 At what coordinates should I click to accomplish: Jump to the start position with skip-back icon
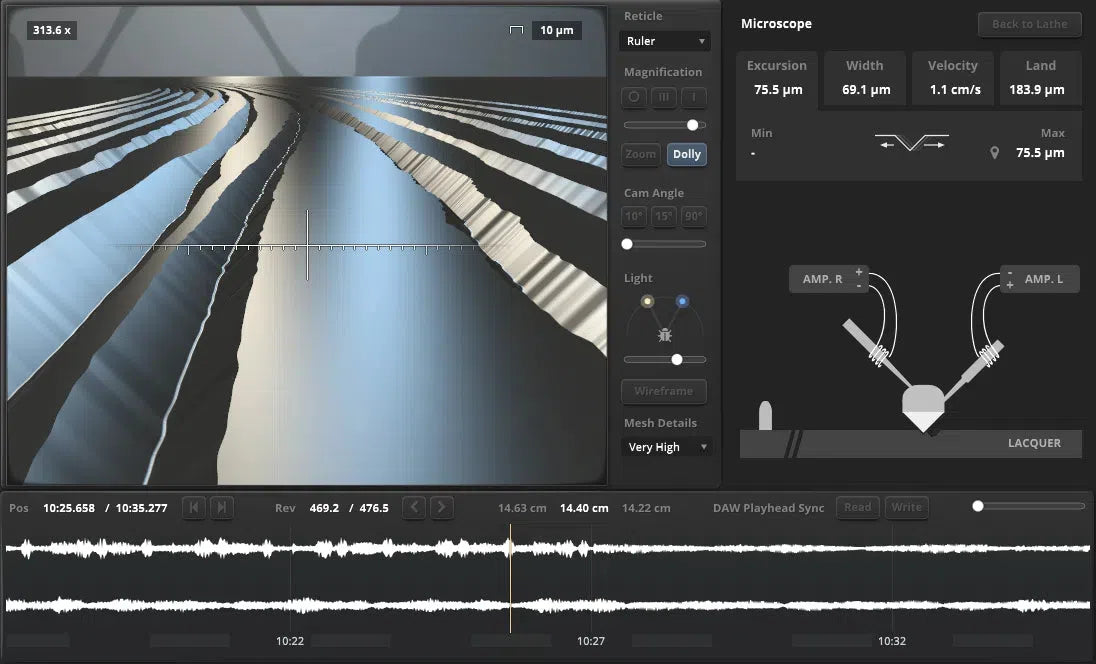[x=194, y=508]
